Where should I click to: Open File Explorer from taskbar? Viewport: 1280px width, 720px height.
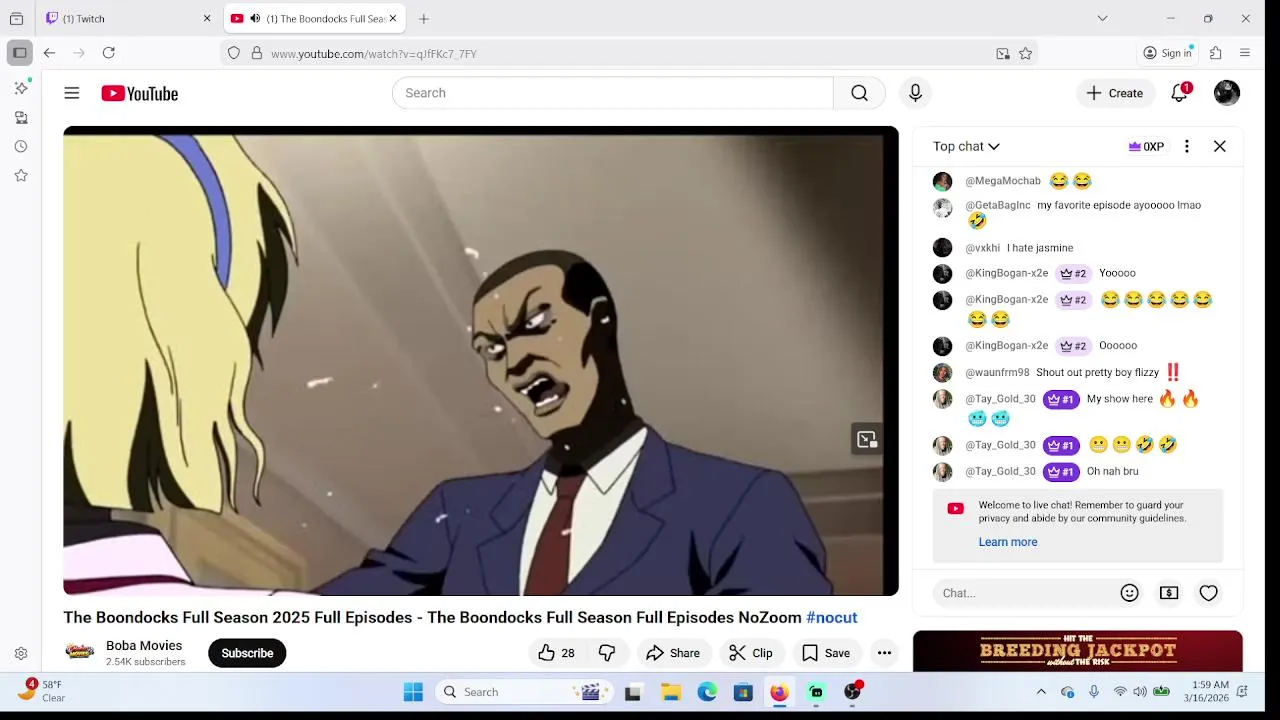[x=671, y=692]
